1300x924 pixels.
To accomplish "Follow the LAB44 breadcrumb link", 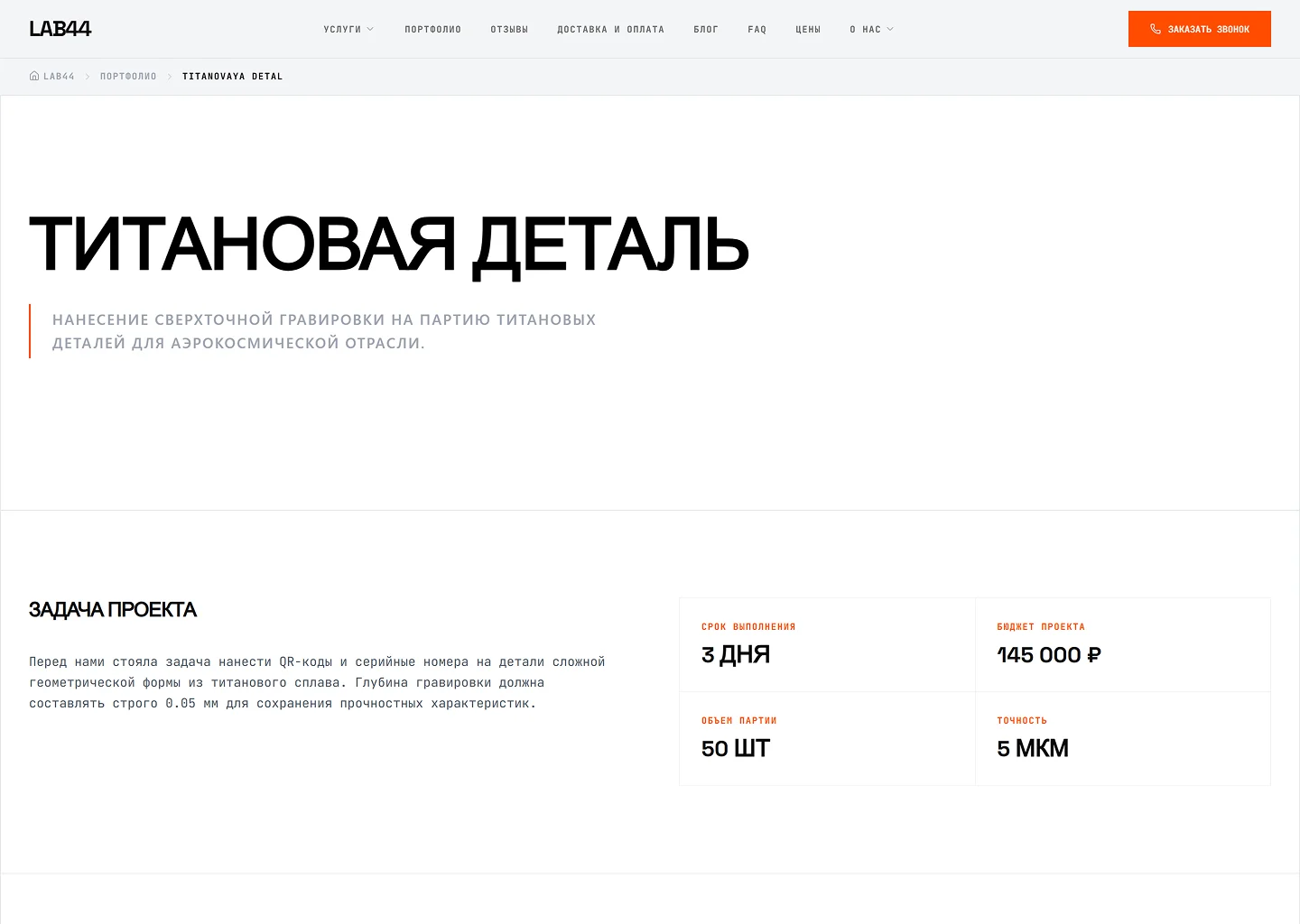I will coord(58,76).
